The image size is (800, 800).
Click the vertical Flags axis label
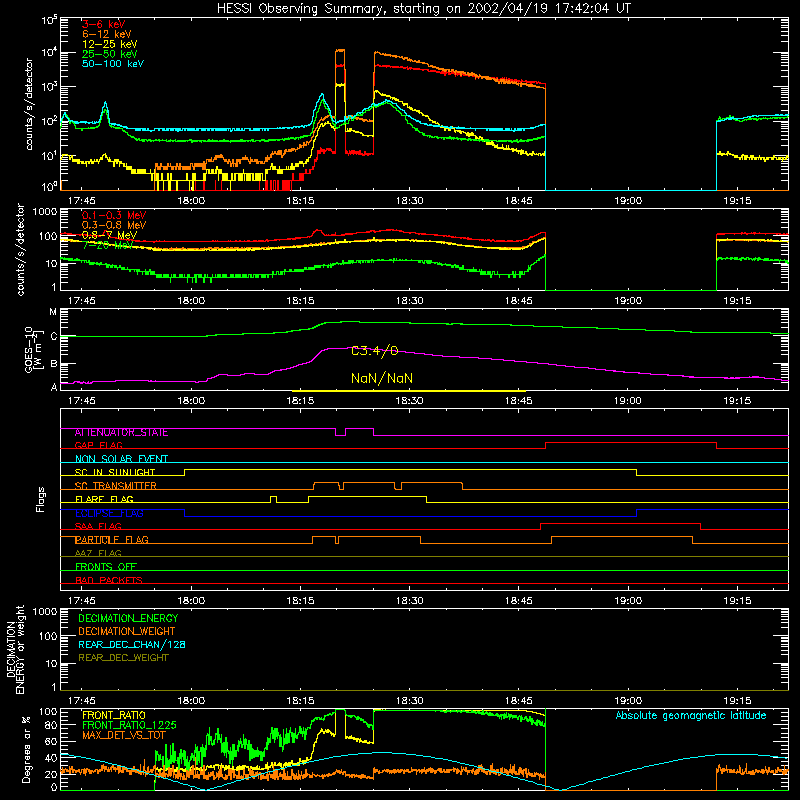coord(41,499)
